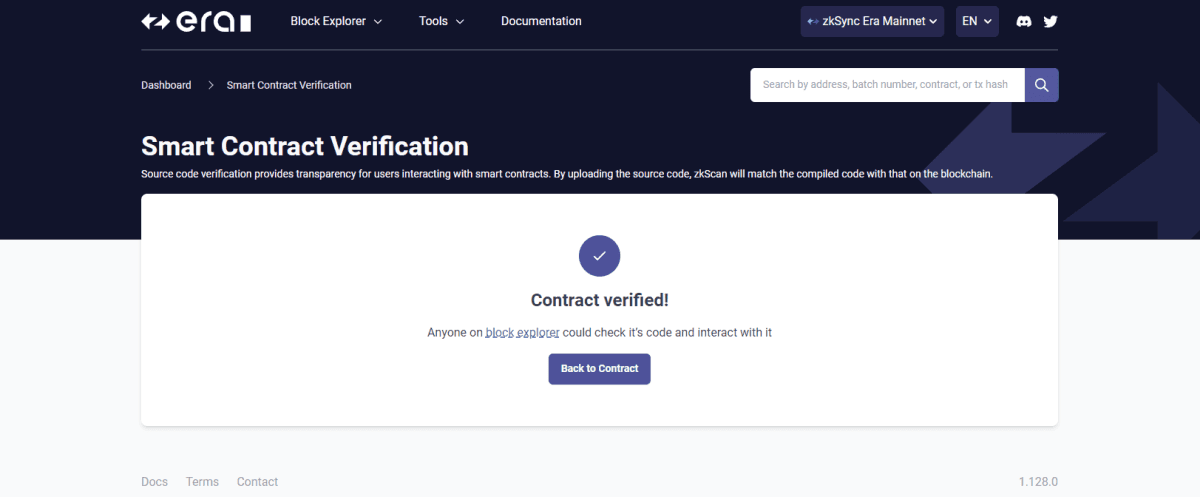The width and height of the screenshot is (1200, 497).
Task: Follow the block explorer link
Action: point(523,332)
